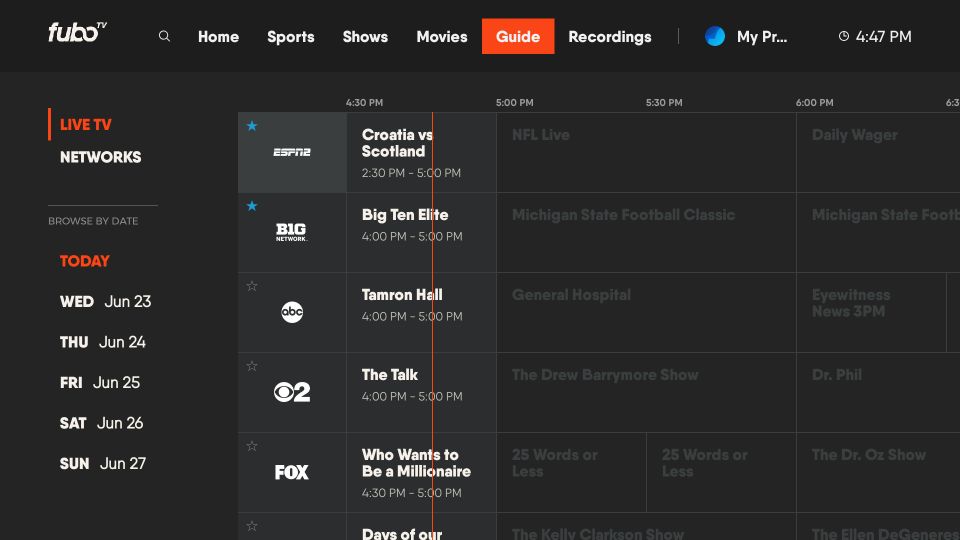Click the CBS 2 channel logo

pos(292,392)
